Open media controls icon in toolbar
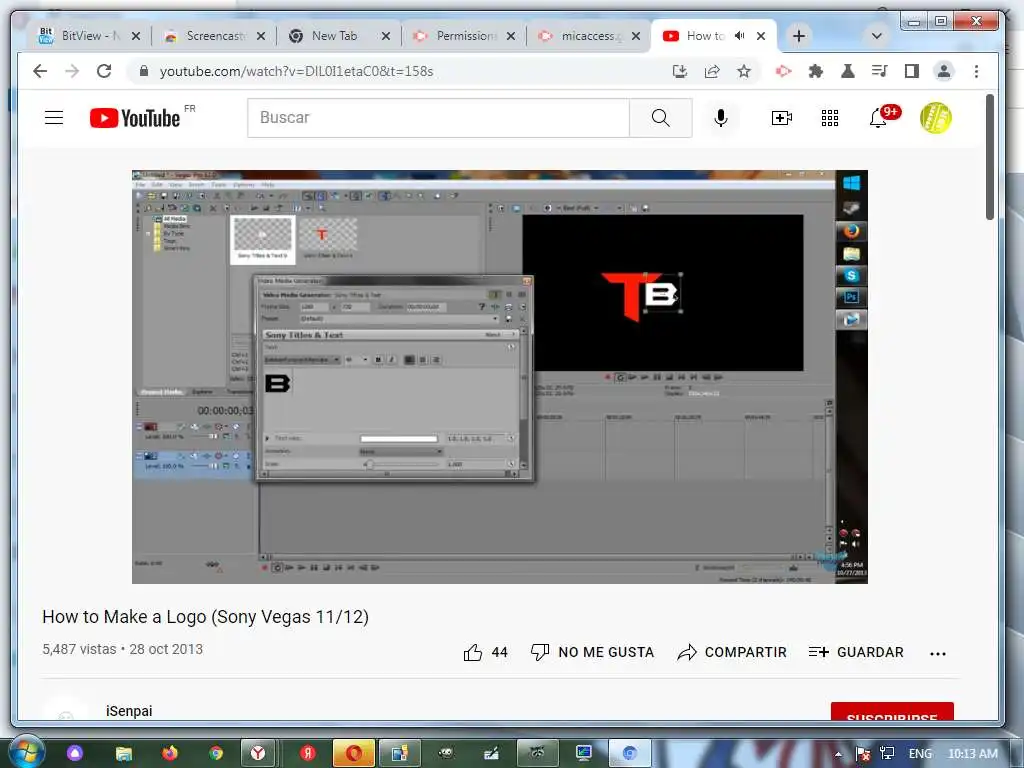 880,71
